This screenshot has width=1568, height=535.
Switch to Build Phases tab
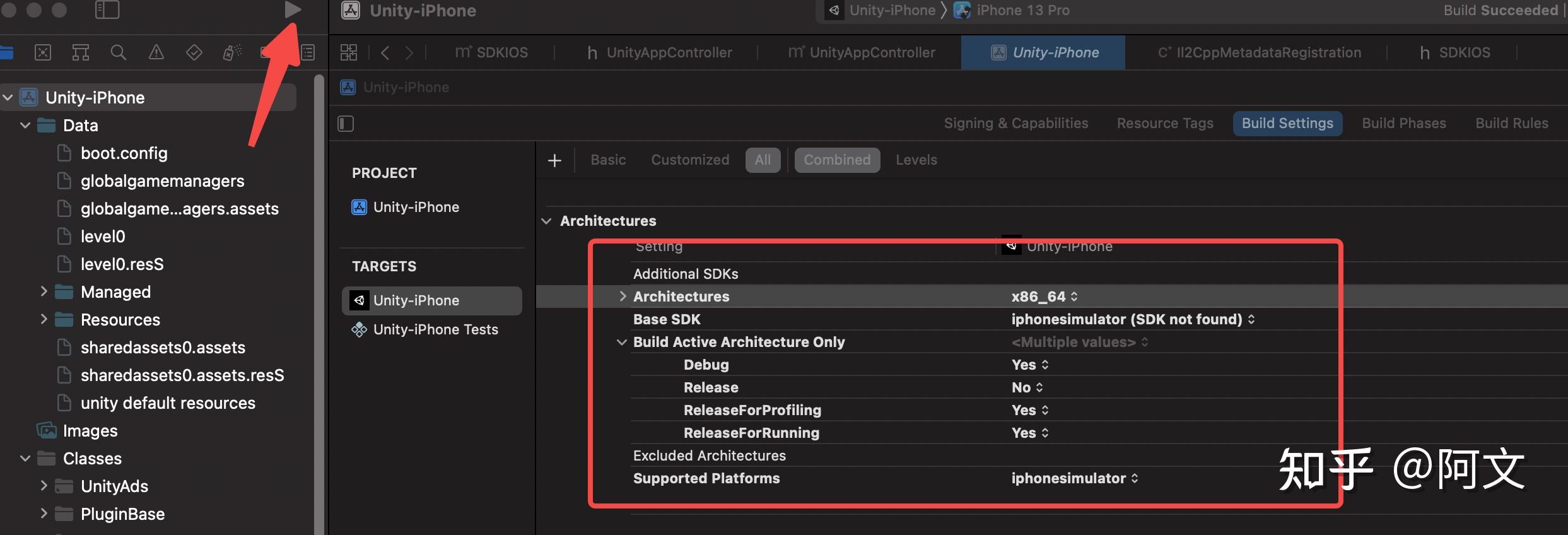coord(1404,123)
